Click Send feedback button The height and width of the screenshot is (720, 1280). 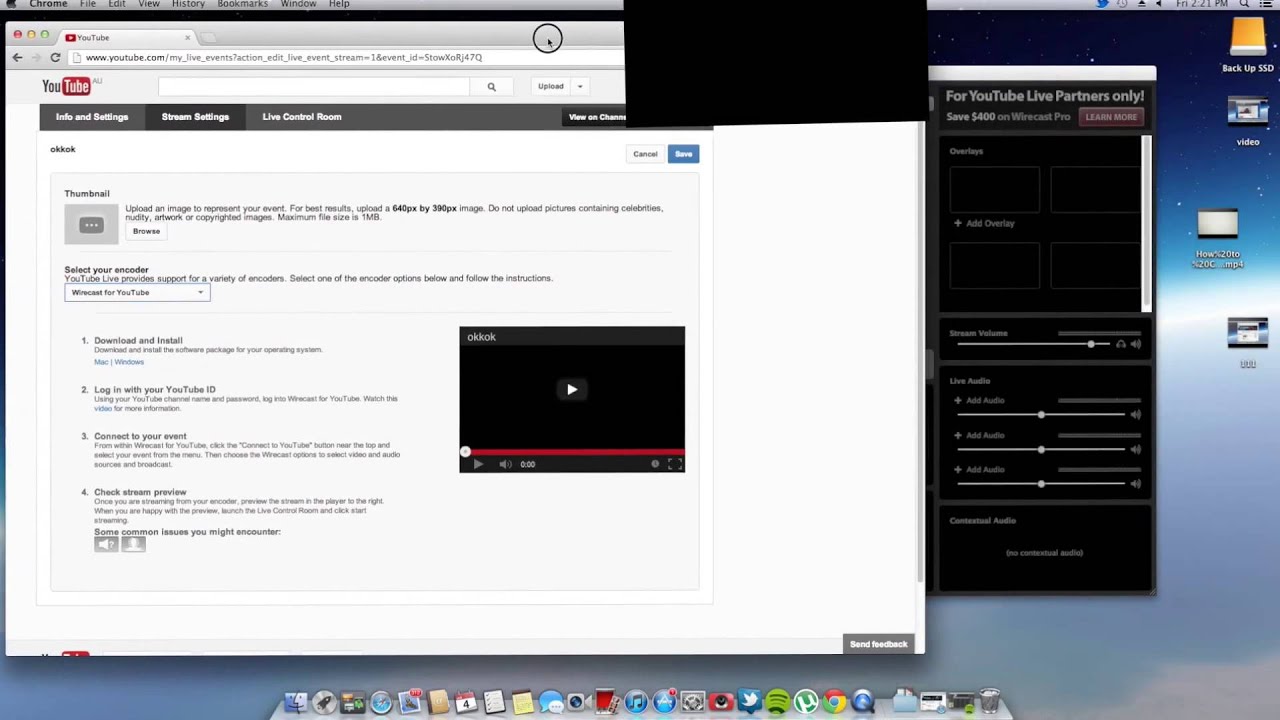(879, 645)
